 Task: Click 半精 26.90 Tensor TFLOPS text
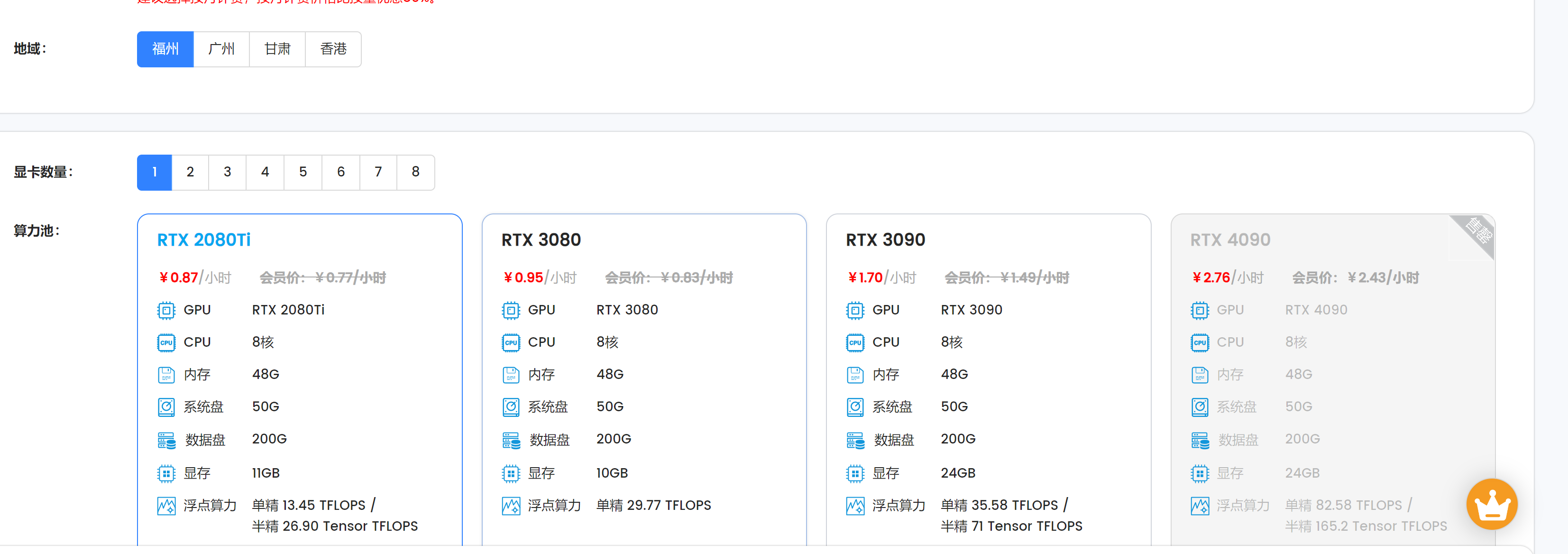(335, 526)
